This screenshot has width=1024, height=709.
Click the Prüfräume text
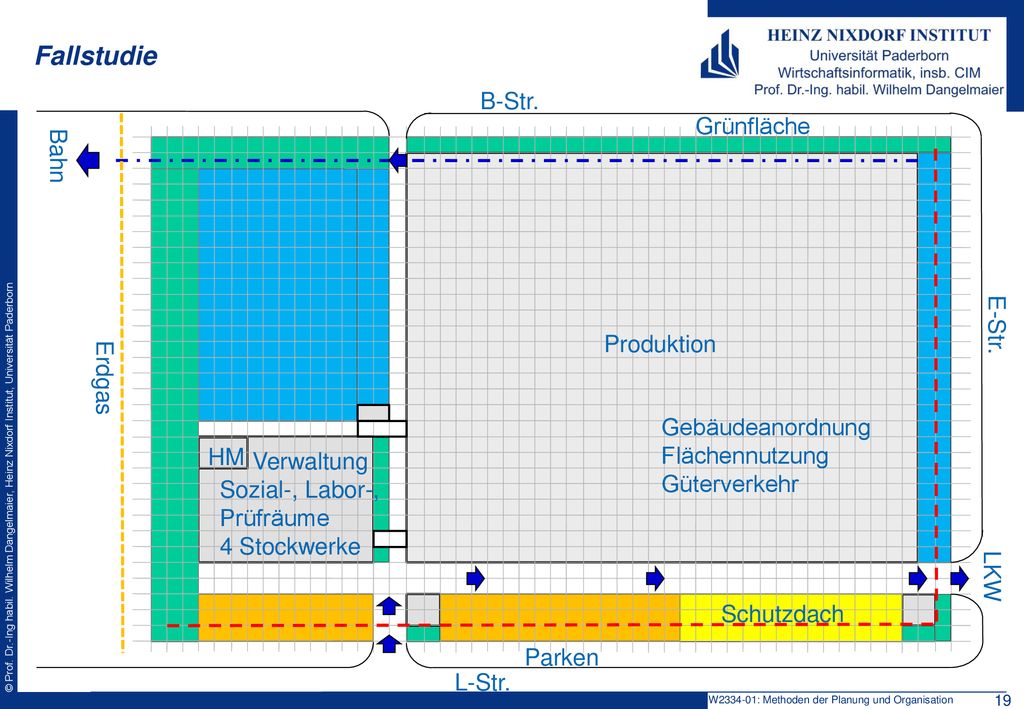point(274,518)
